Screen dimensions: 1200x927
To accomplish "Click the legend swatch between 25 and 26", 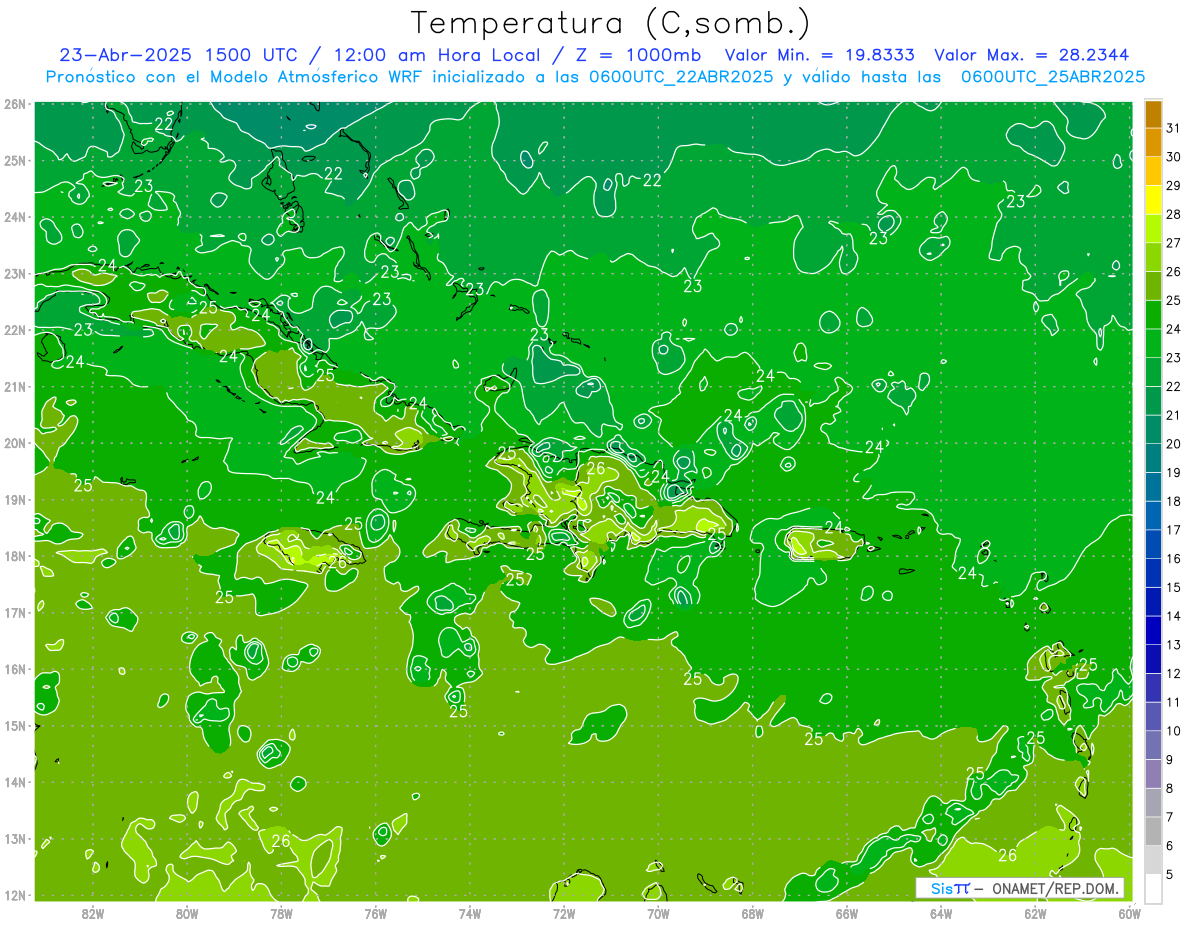I will 1153,286.
